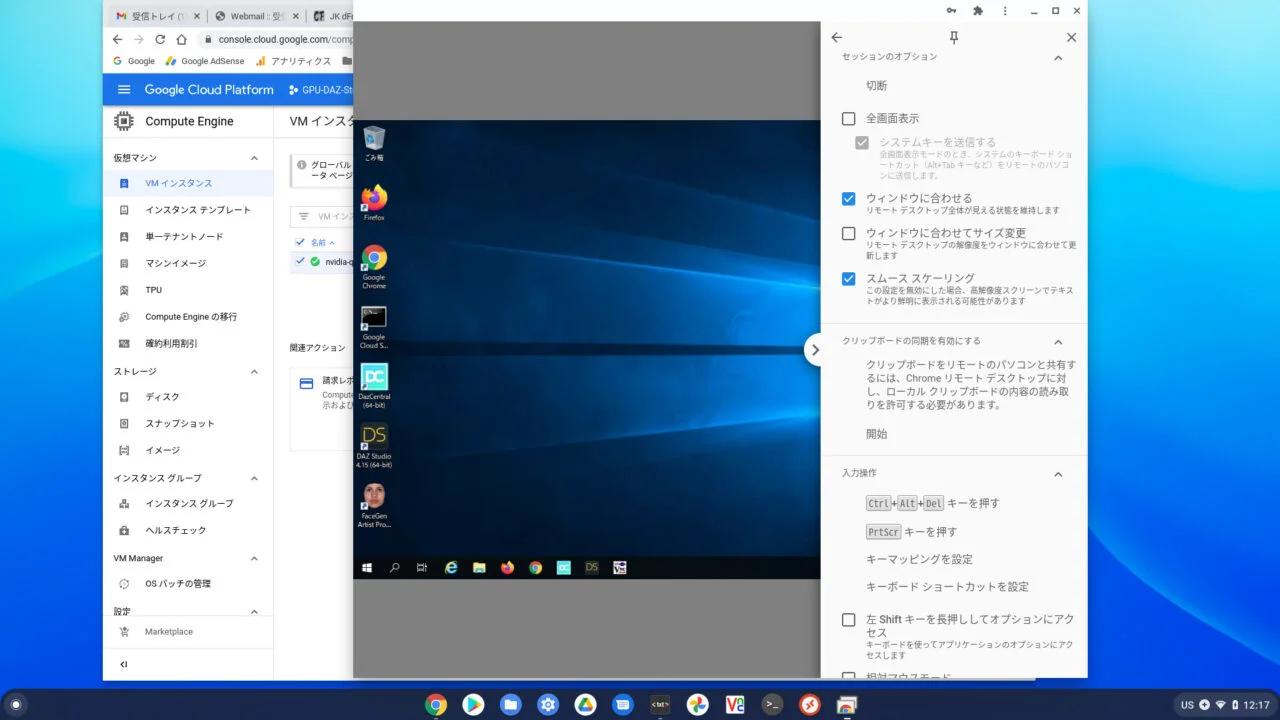Collapse ストレージ sidebar group
This screenshot has height=720, width=1280.
tap(254, 372)
